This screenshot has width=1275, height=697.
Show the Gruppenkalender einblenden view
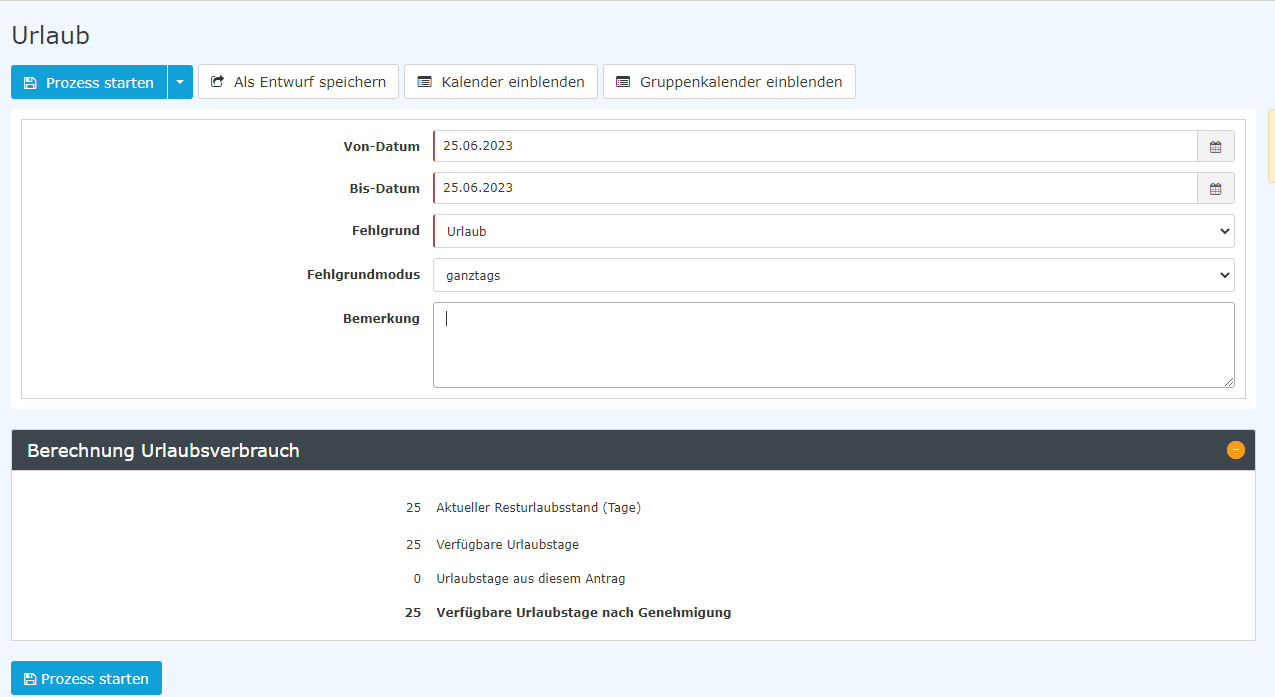click(729, 82)
